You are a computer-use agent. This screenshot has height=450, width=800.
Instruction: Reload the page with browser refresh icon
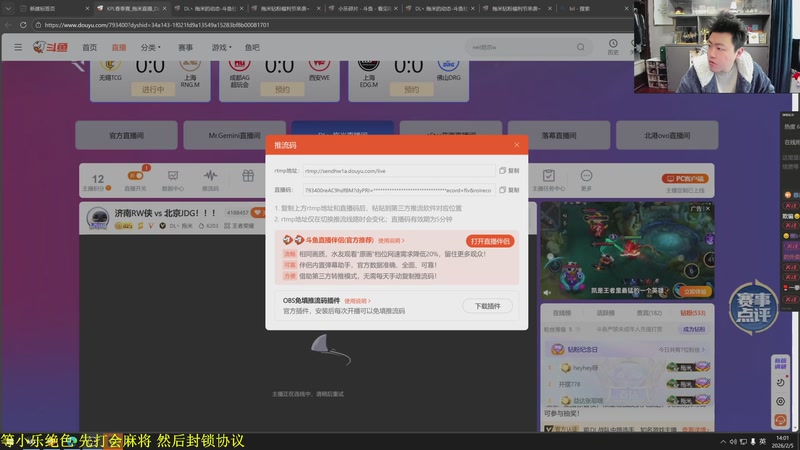click(23, 24)
